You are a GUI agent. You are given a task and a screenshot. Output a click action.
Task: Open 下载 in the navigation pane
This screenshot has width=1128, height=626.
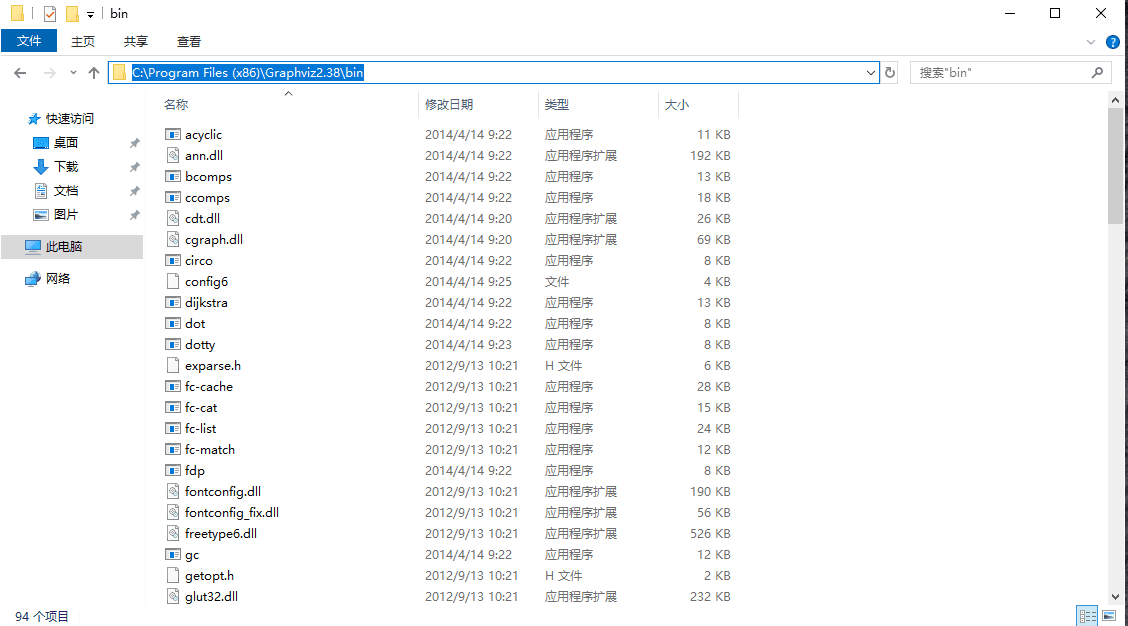click(x=65, y=167)
